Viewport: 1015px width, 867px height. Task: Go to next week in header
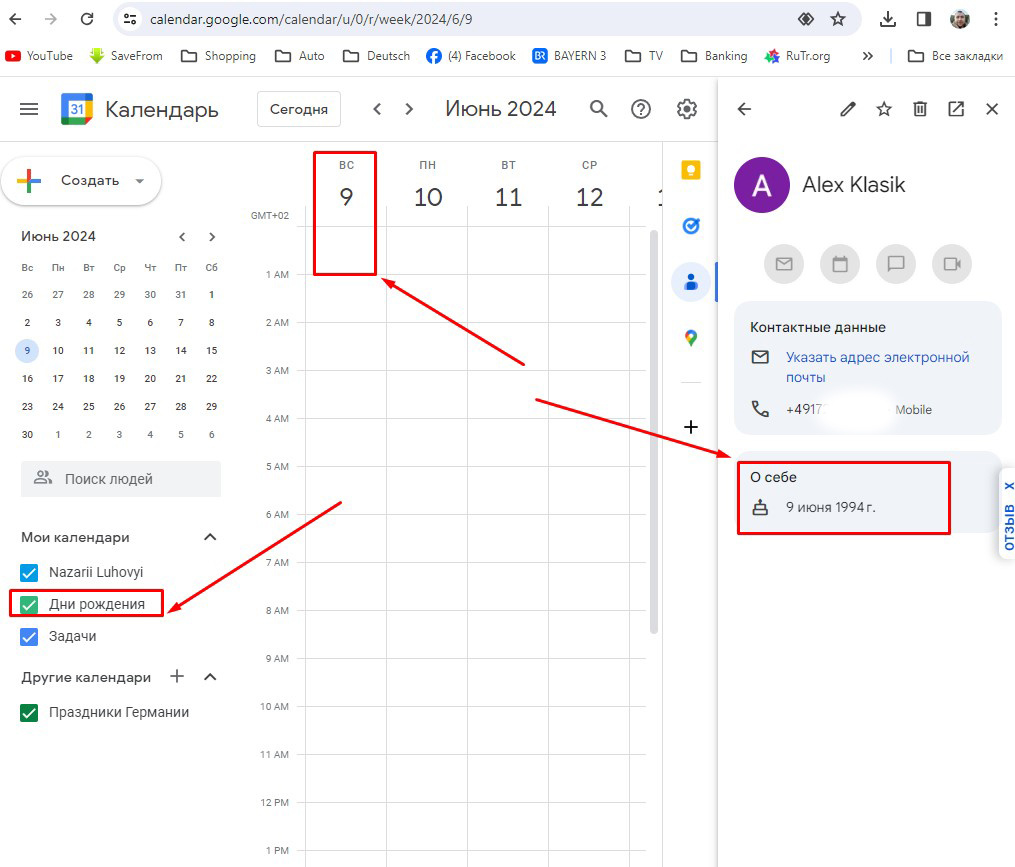[409, 109]
